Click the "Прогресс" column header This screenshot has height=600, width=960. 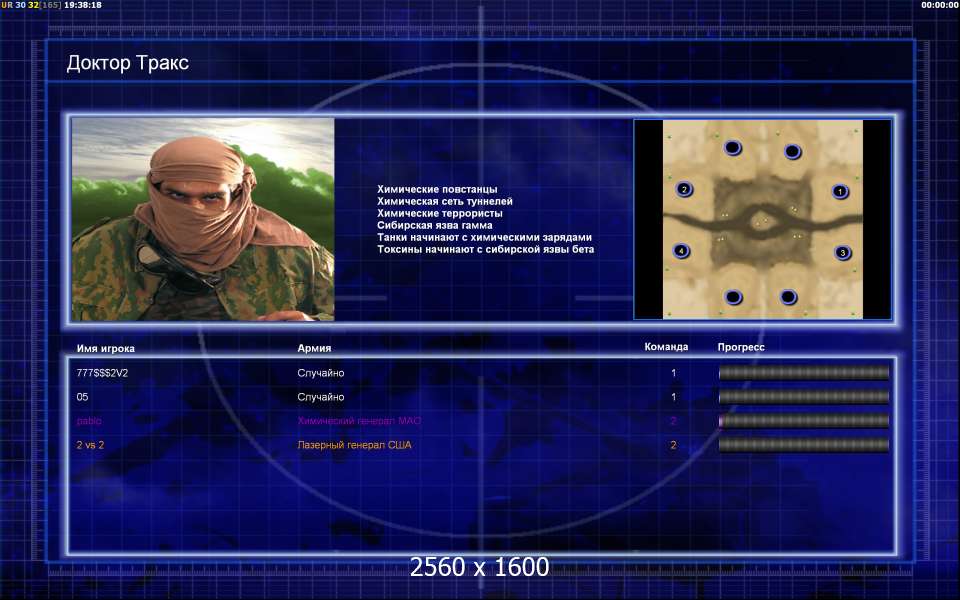click(x=741, y=347)
